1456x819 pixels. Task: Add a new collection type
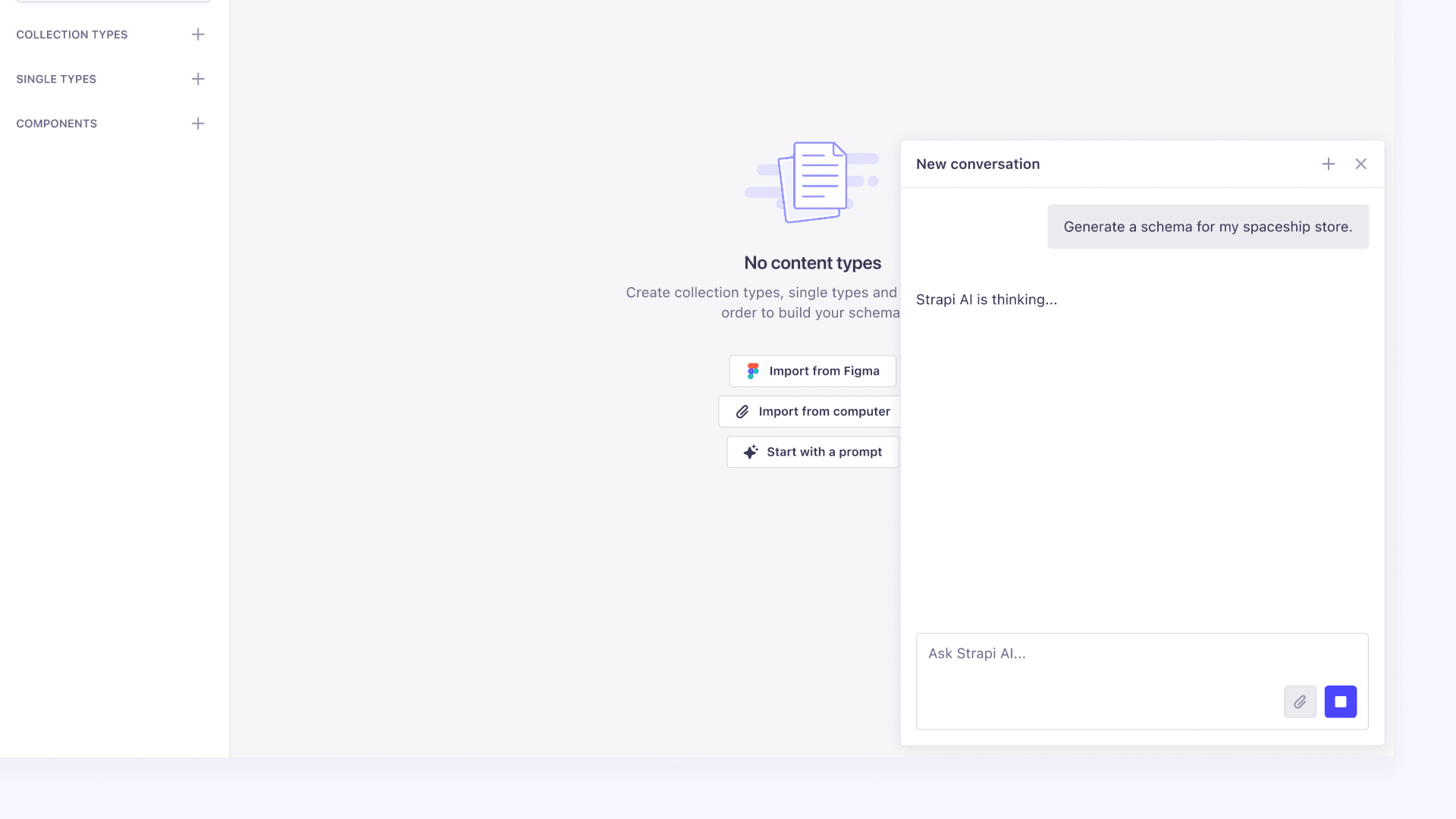(198, 34)
